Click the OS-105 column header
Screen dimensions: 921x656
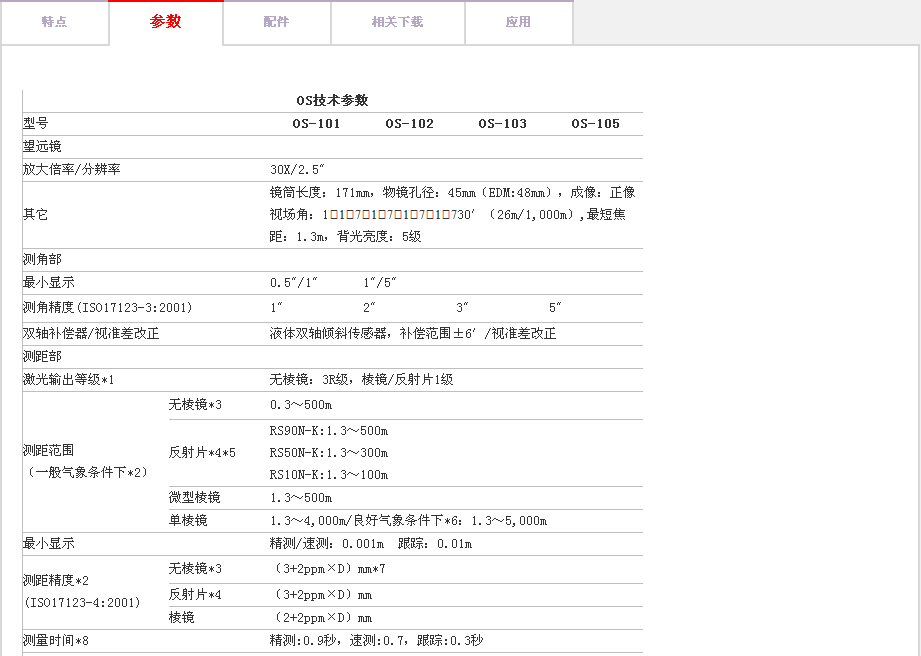click(x=595, y=124)
